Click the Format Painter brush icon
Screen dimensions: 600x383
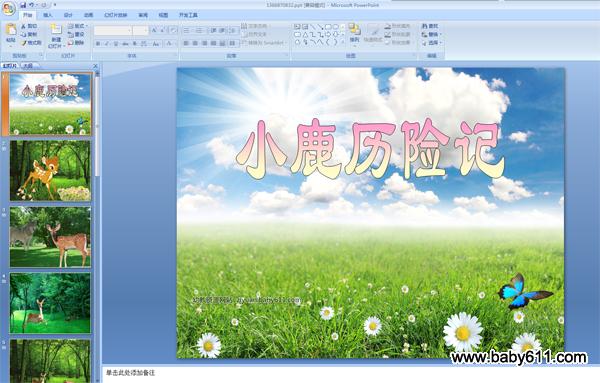[23, 43]
